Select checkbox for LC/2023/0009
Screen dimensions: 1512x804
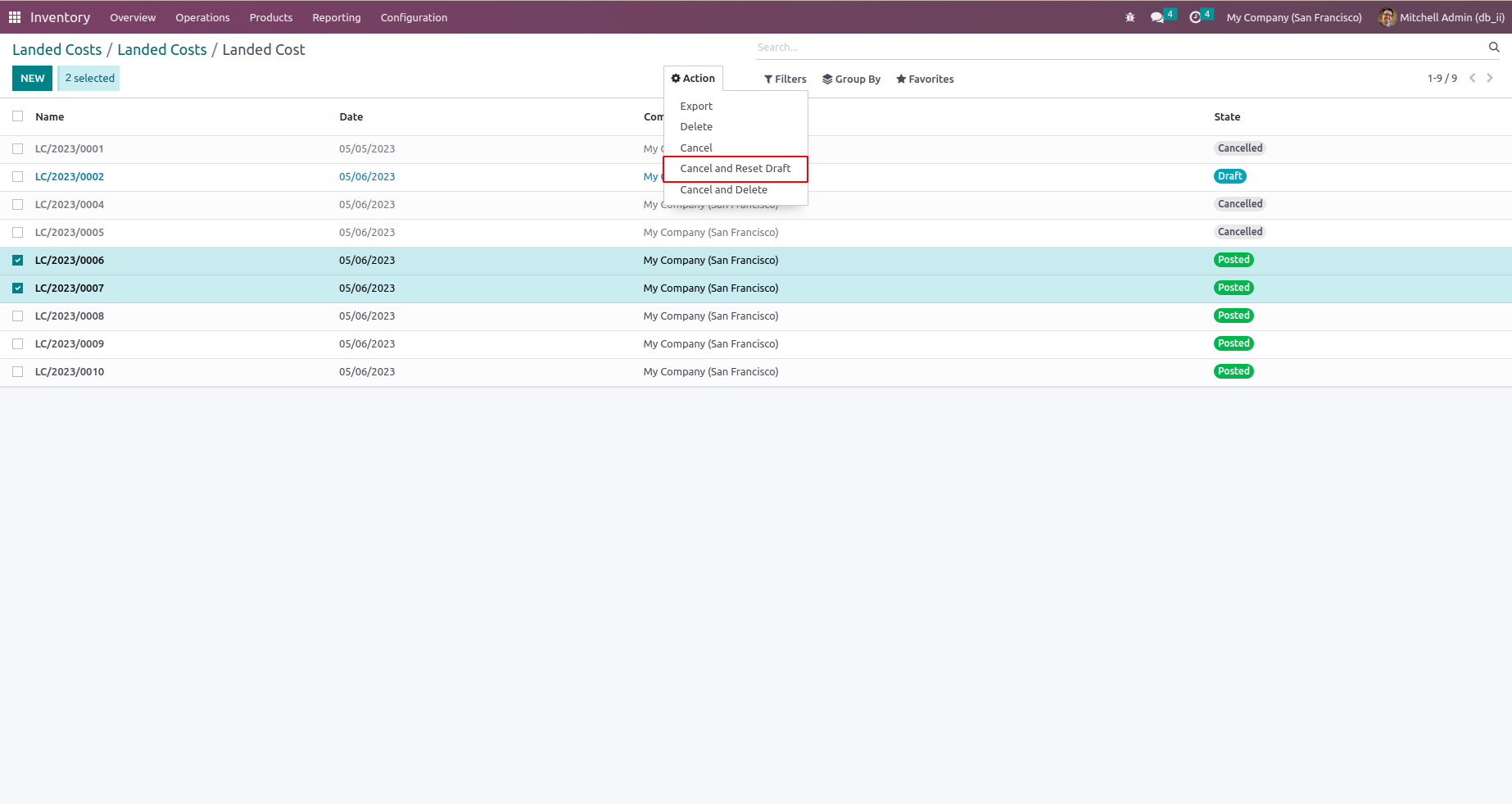click(18, 344)
